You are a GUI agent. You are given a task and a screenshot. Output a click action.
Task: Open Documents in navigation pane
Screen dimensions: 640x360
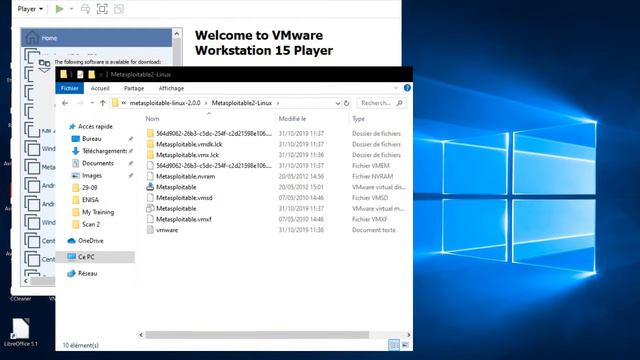tap(98, 163)
